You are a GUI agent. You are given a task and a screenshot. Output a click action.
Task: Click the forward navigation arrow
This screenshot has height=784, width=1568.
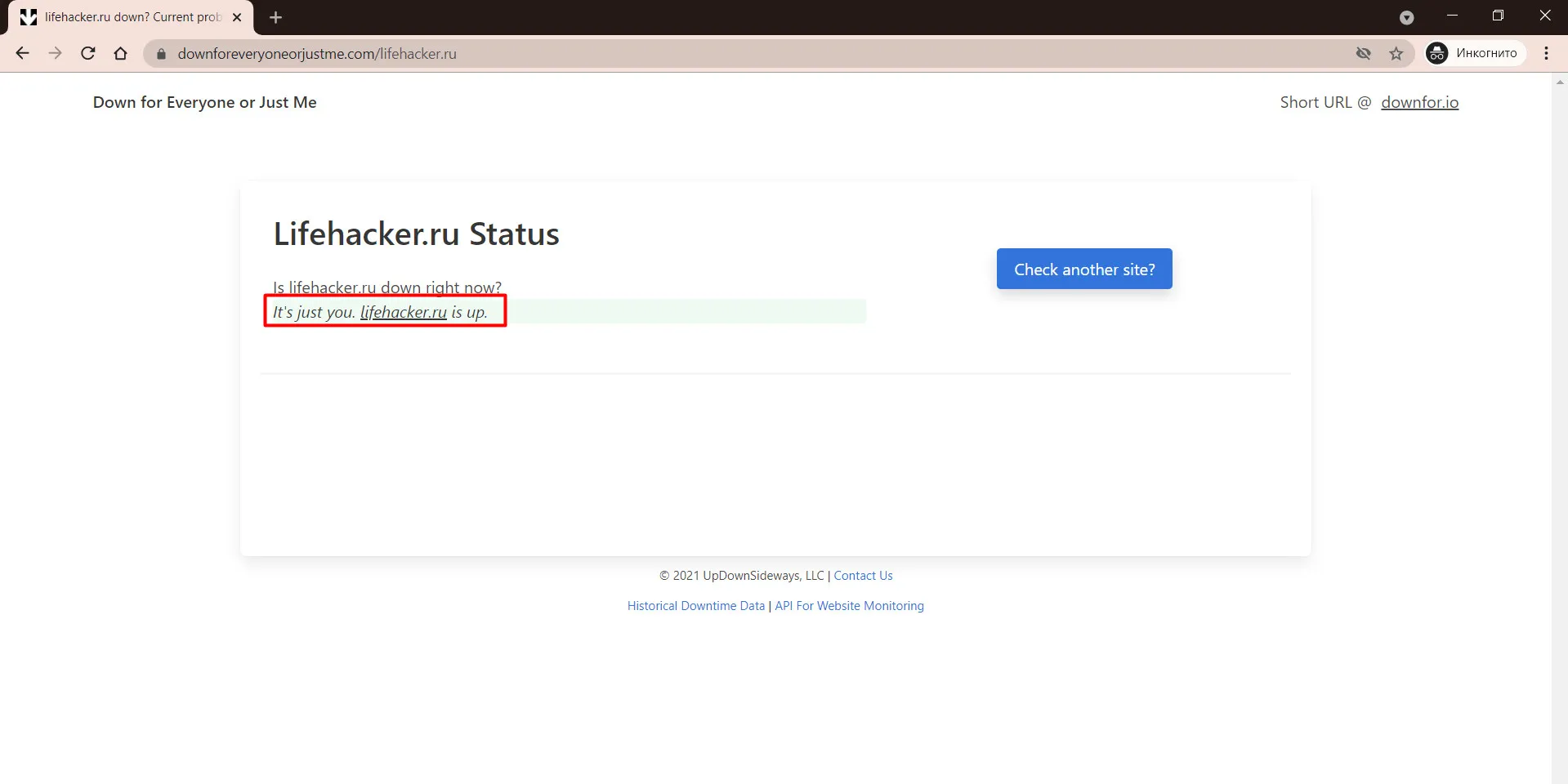[x=55, y=53]
